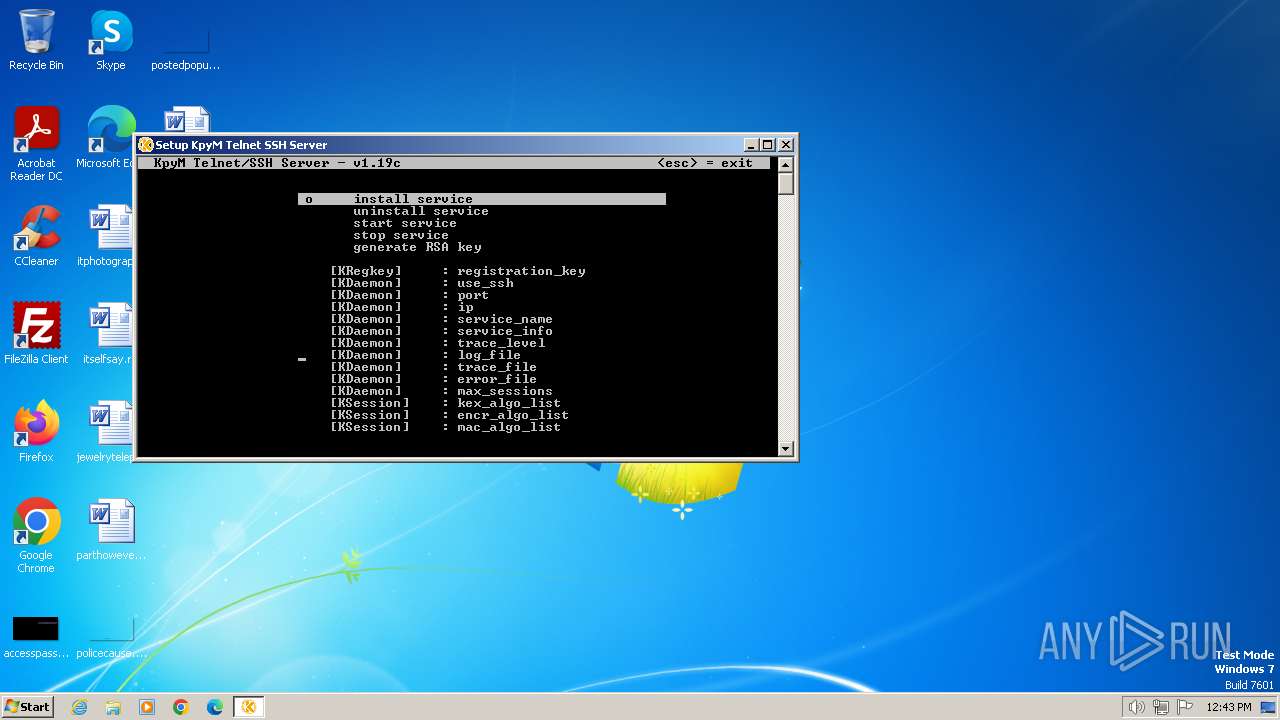Launch Firefox from the desktop
Image resolution: width=1280 pixels, height=720 pixels.
[x=36, y=431]
